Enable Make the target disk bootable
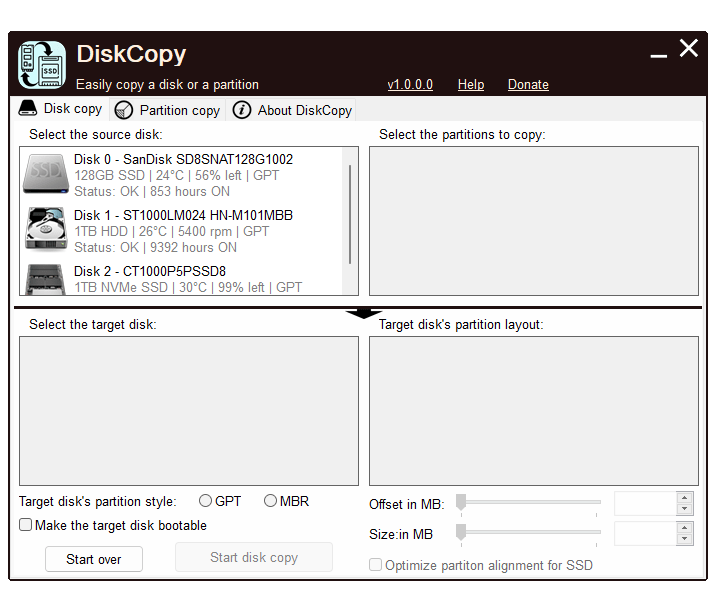716x589 pixels. [x=26, y=525]
